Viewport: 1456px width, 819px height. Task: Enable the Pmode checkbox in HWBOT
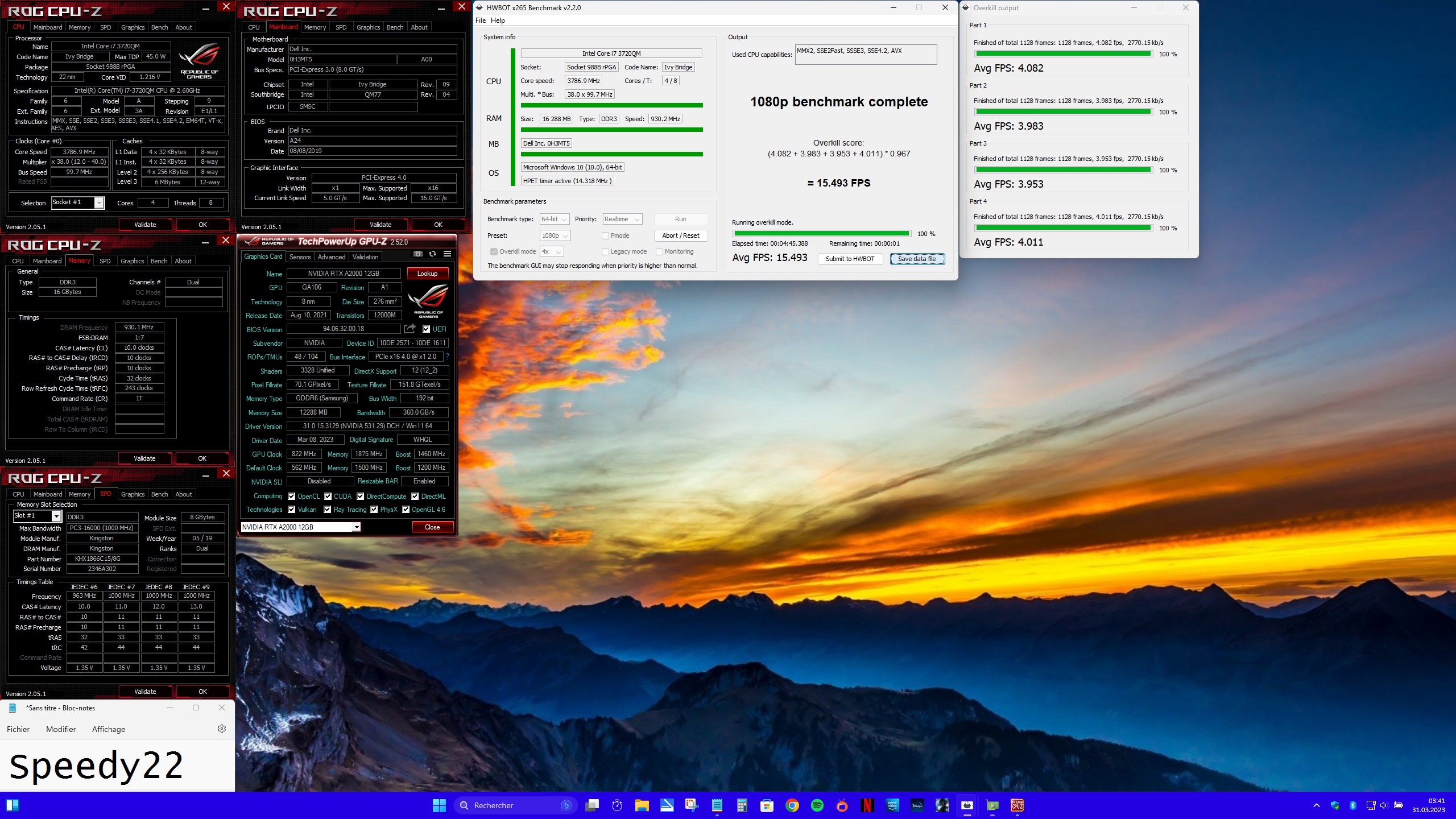pos(606,235)
